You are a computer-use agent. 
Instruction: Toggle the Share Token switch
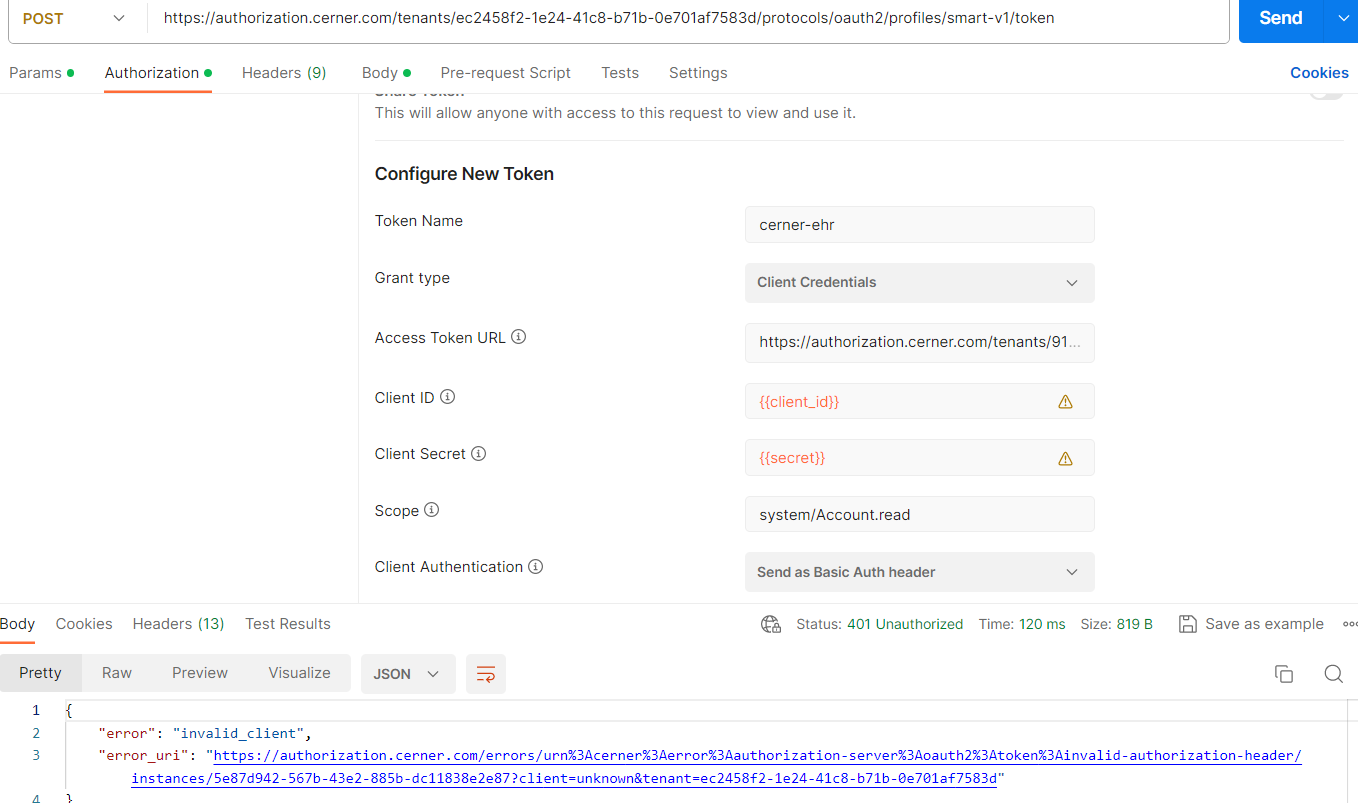(1325, 90)
